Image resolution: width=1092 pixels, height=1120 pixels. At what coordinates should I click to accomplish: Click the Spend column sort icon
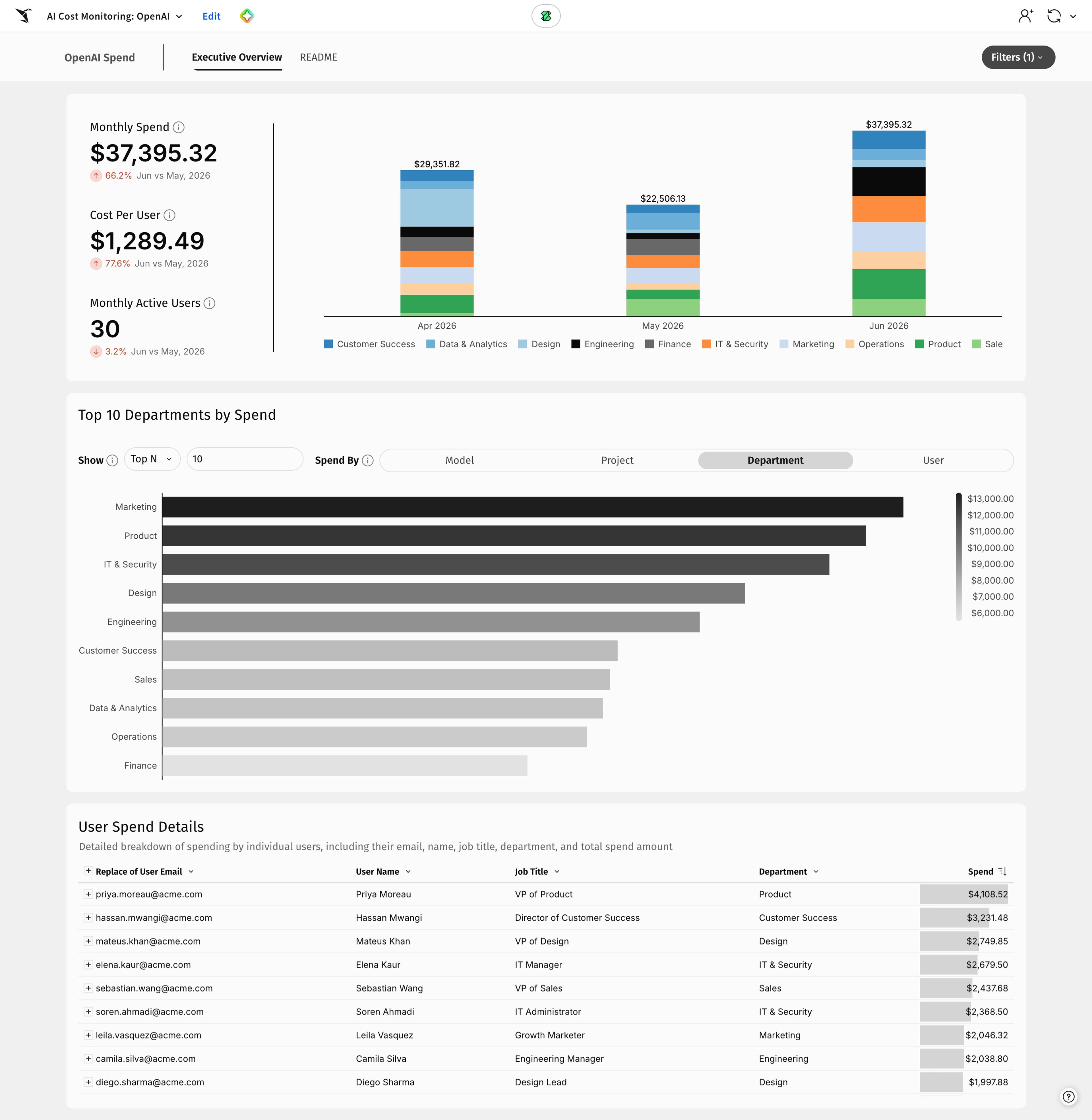point(1002,871)
